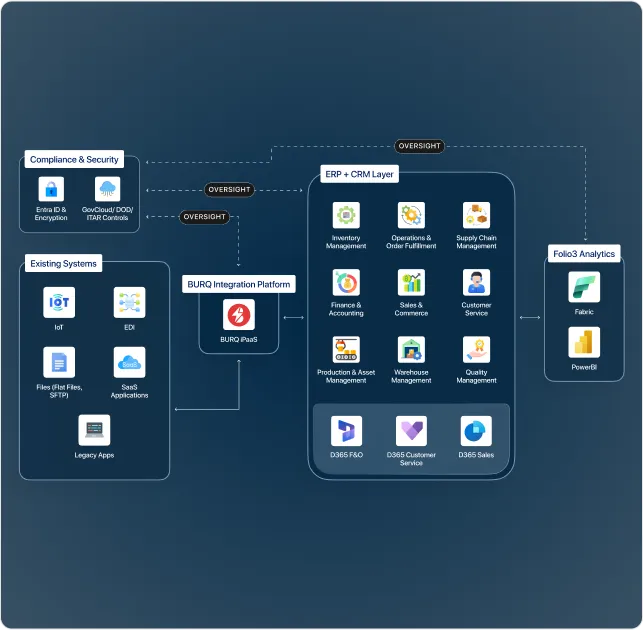Click the BURQ Integration Platform label
643x630 pixels.
[239, 284]
